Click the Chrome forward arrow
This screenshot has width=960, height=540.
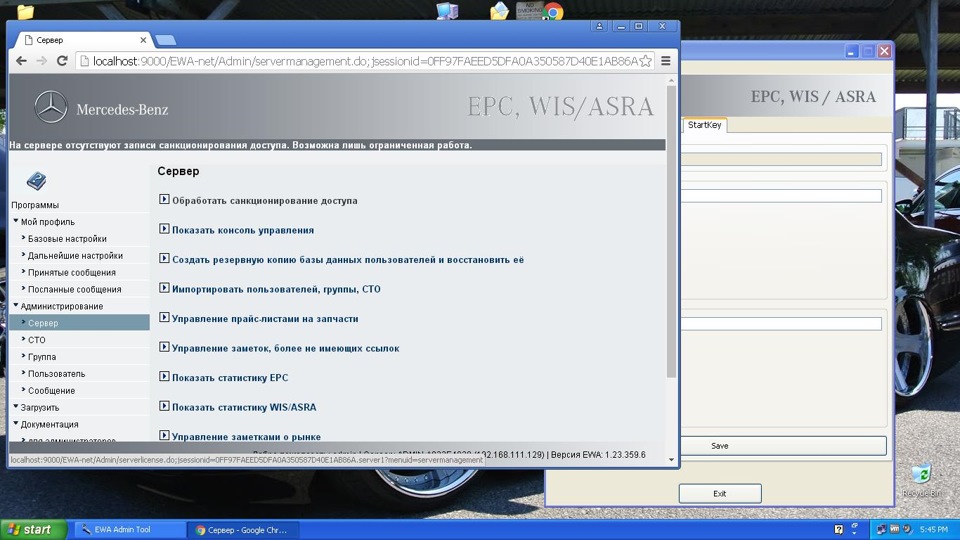[41, 61]
